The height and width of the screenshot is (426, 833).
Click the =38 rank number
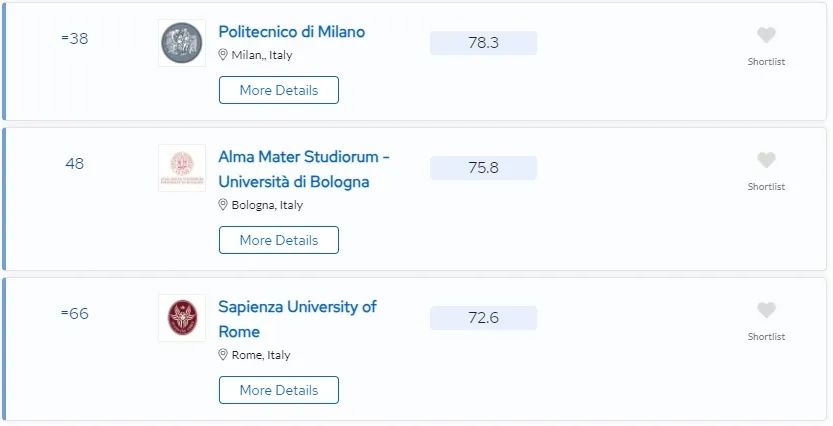pyautogui.click(x=75, y=39)
